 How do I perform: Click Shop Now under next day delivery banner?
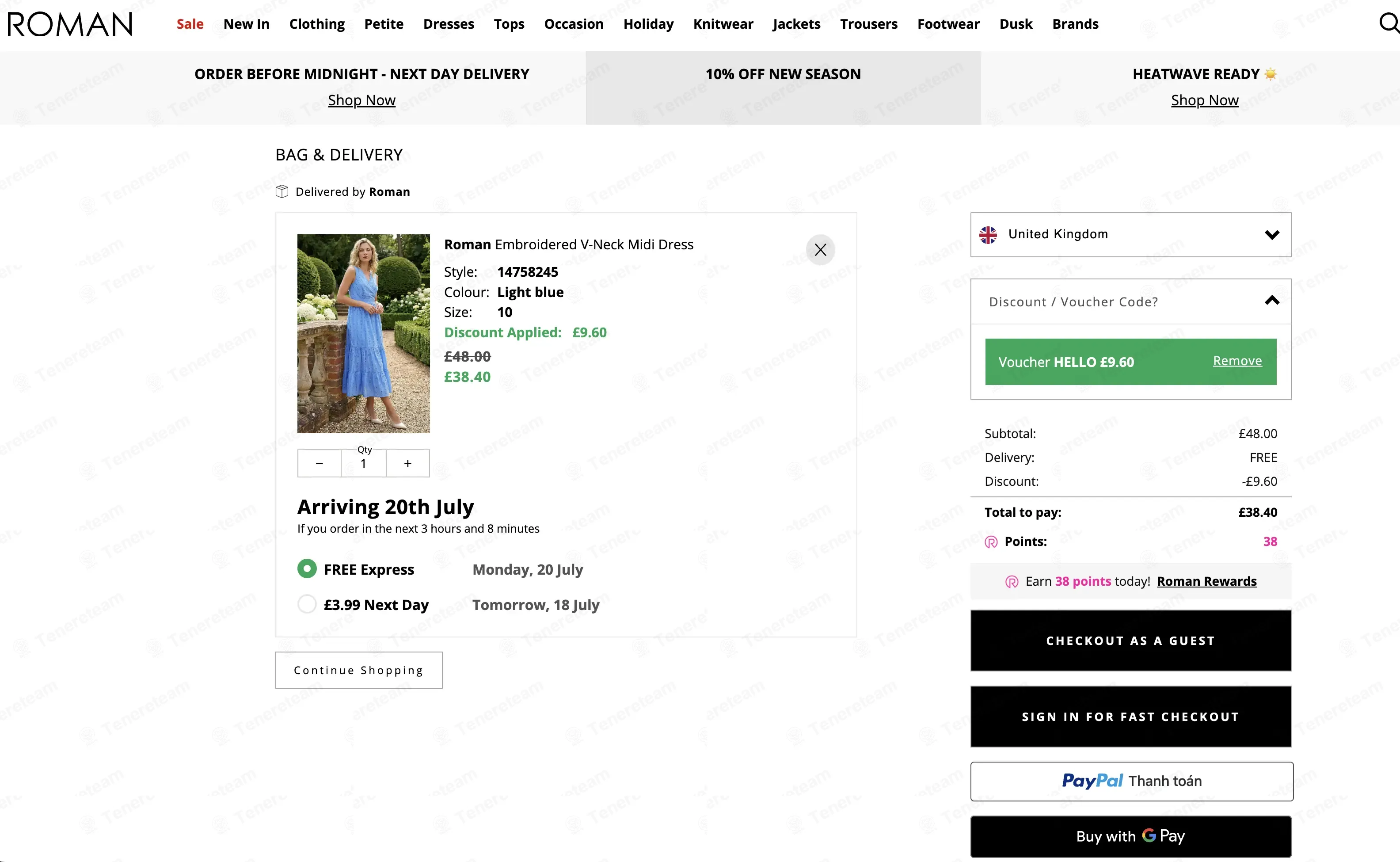click(361, 100)
